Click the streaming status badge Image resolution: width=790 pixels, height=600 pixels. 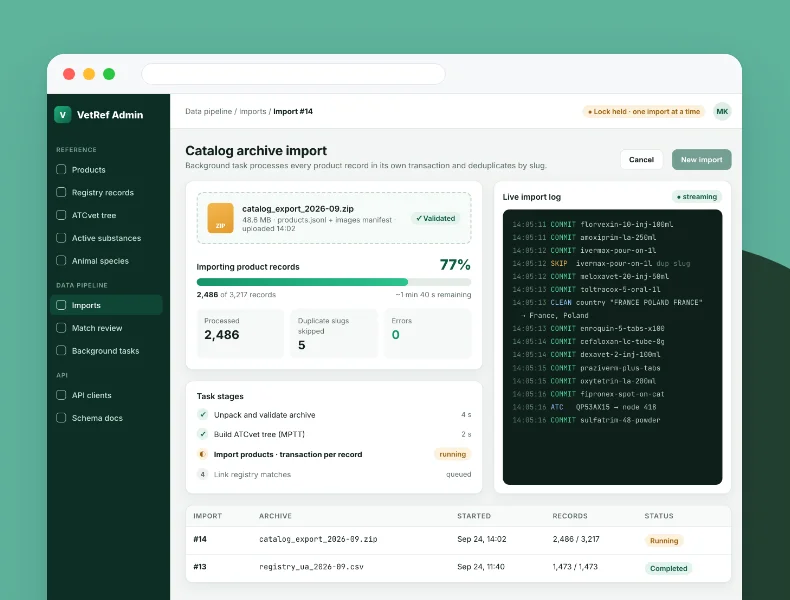697,196
